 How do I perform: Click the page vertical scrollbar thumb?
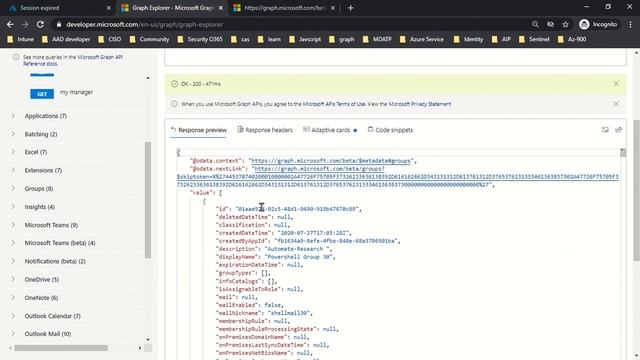pyautogui.click(x=636, y=190)
